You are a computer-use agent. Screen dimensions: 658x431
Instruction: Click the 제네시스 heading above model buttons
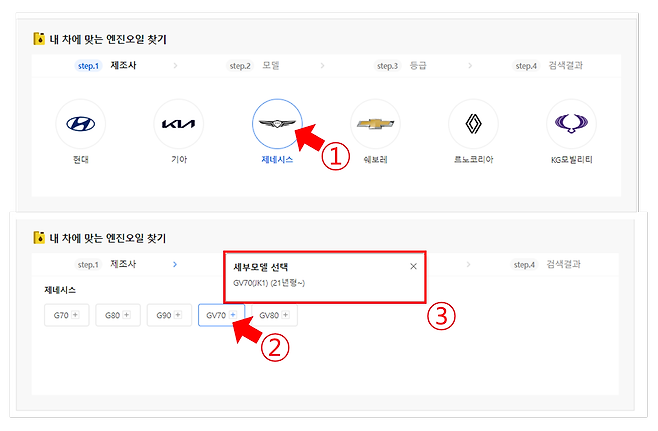coord(60,290)
